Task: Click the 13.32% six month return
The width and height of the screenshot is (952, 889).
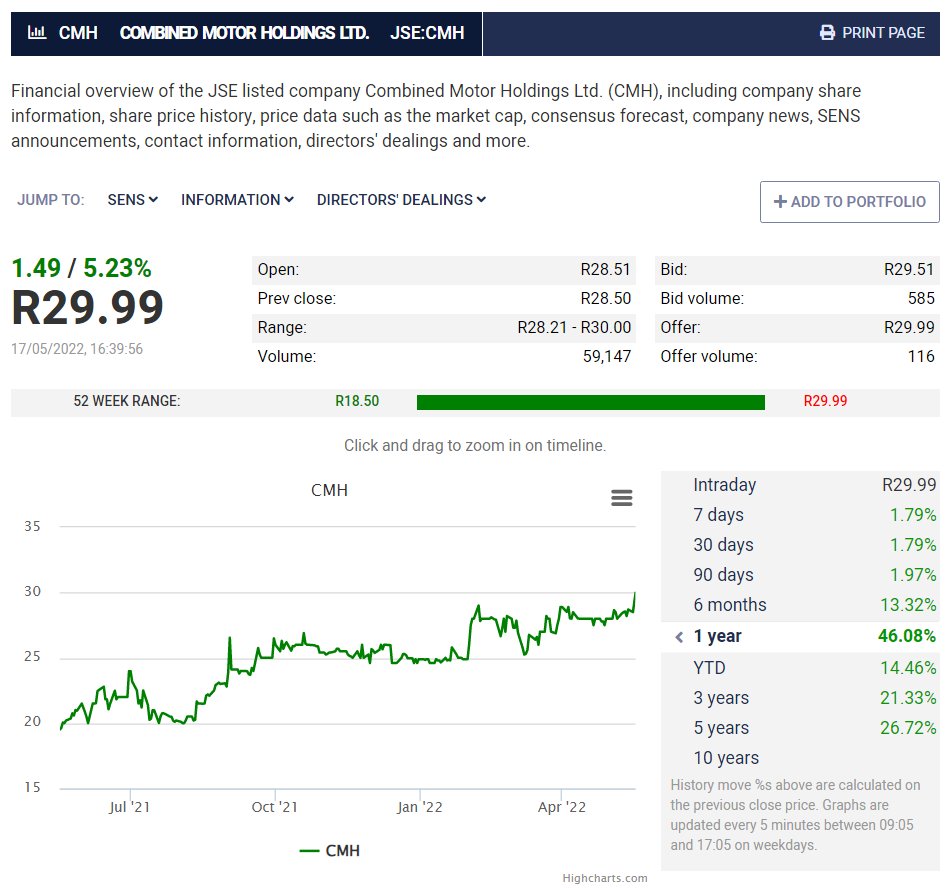Action: pos(908,605)
